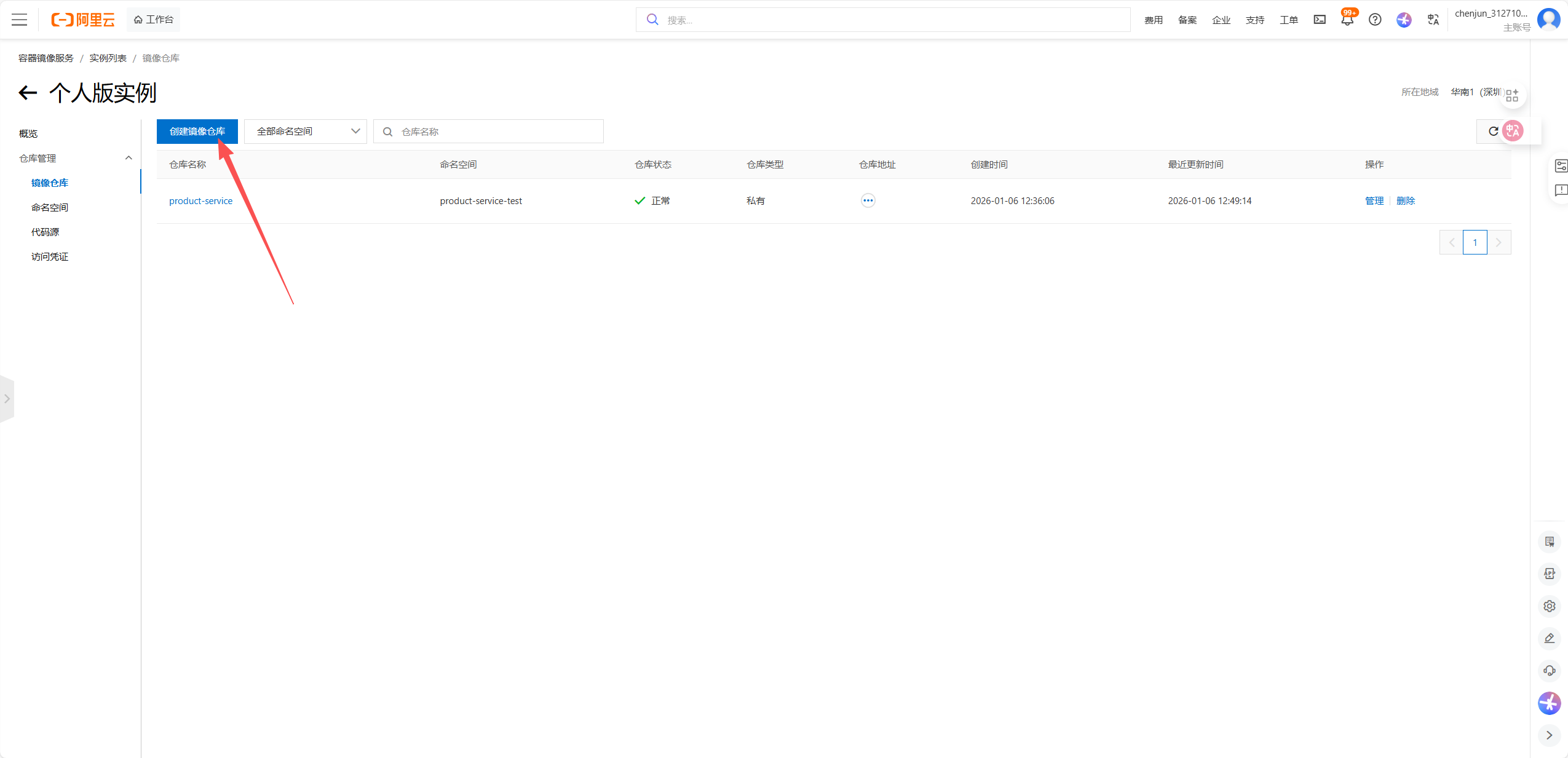Click the 删除 link for product-service
The image size is (1568, 758).
[x=1405, y=201]
